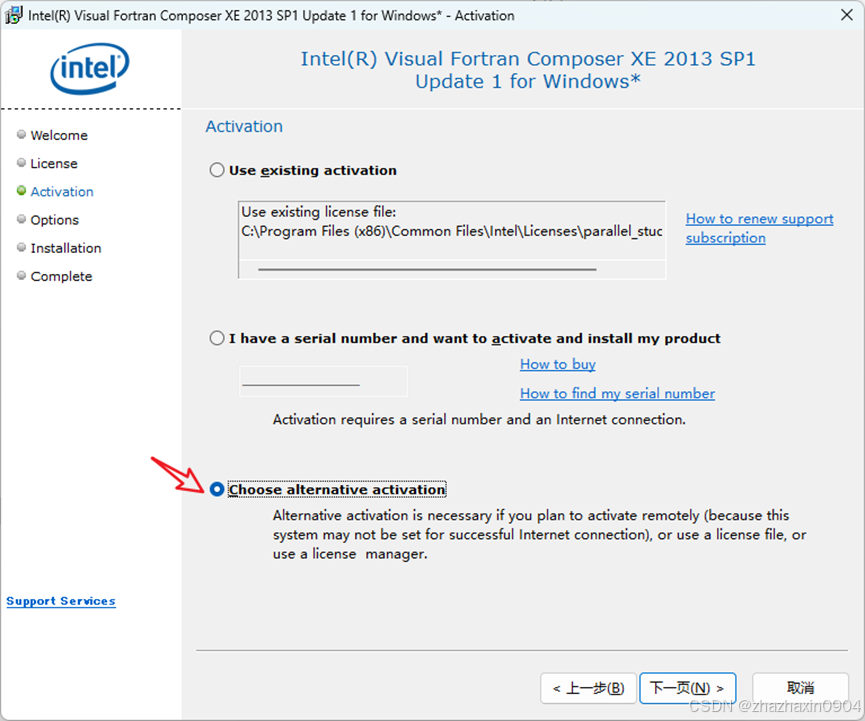865x721 pixels.
Task: Click the grey bullet beside Welcome
Action: pyautogui.click(x=22, y=134)
